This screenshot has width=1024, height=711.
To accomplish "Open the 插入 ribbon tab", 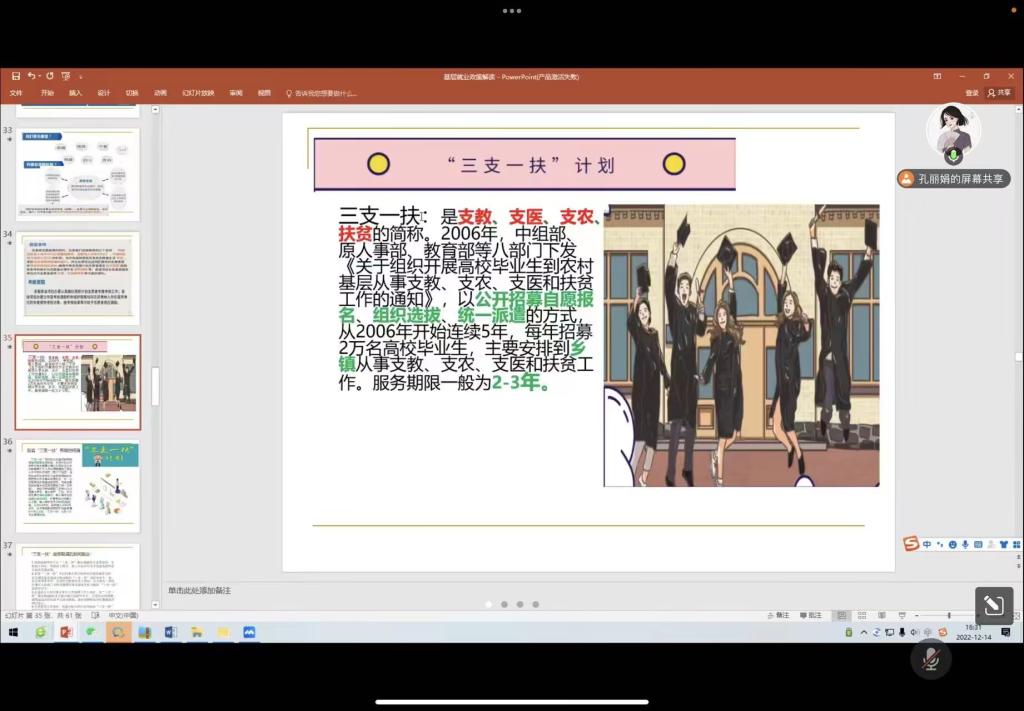I will coord(76,93).
